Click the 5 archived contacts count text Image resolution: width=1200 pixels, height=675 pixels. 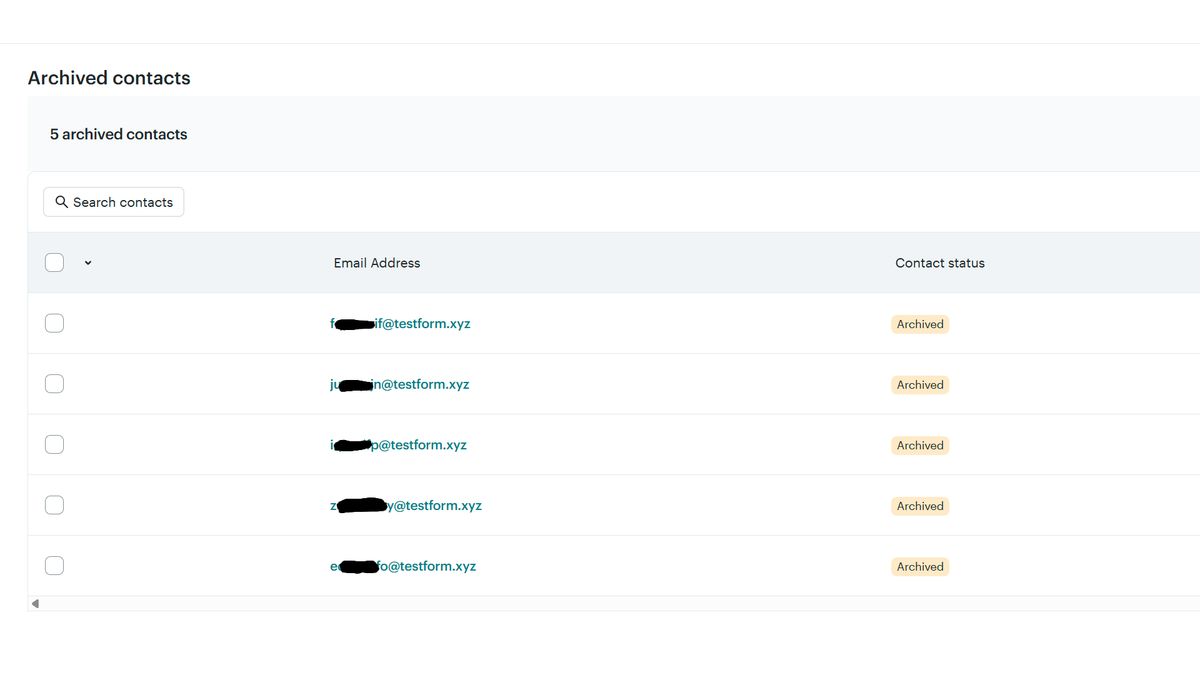[119, 134]
